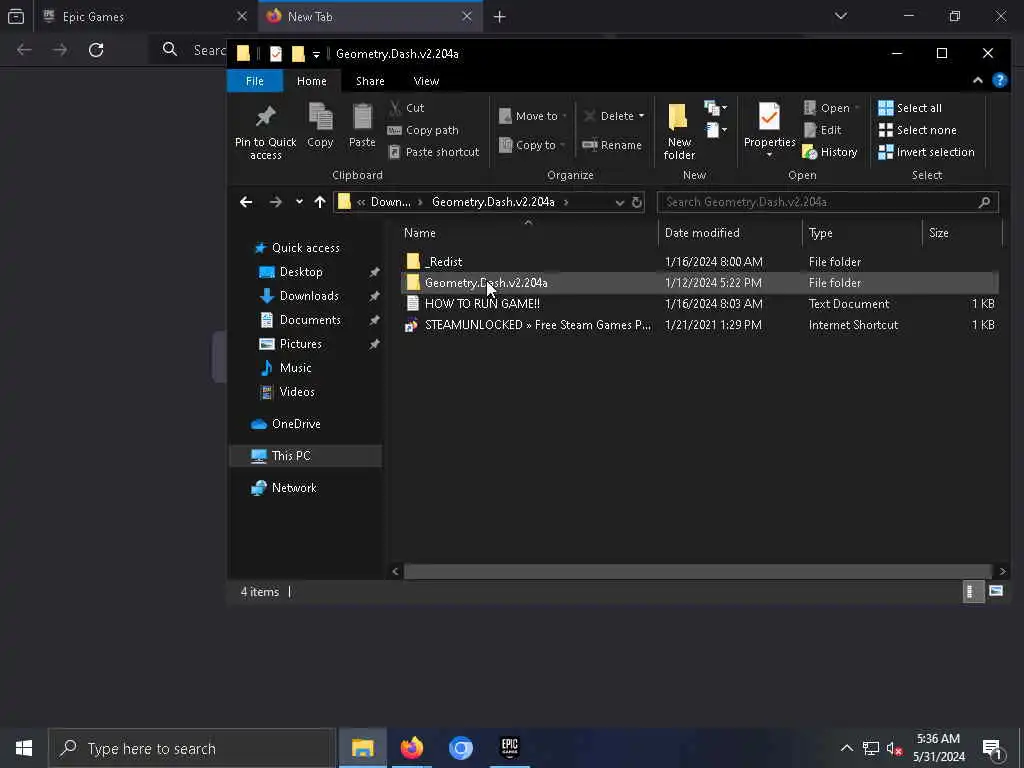Sort by the Name column header
This screenshot has height=768, width=1024.
[x=530, y=232]
